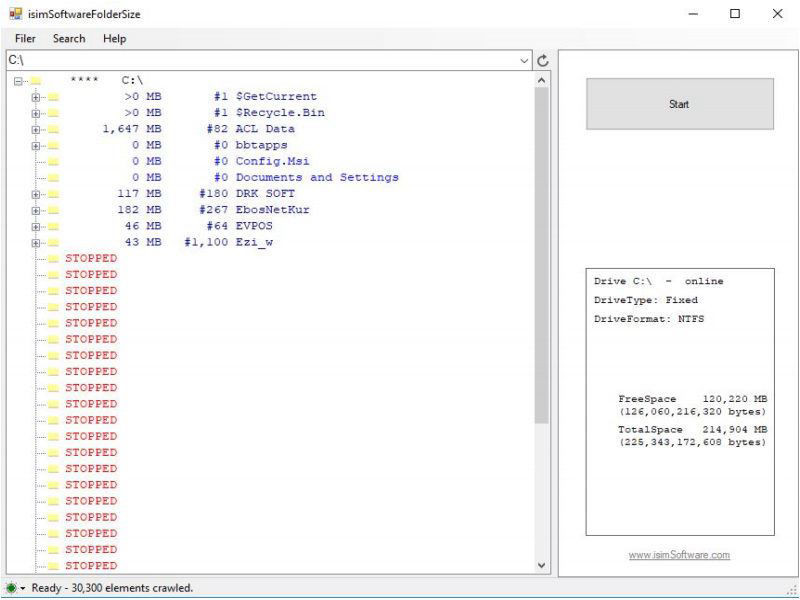Click the 'DriveType: Fixed' text
The image size is (800, 600).
(645, 300)
